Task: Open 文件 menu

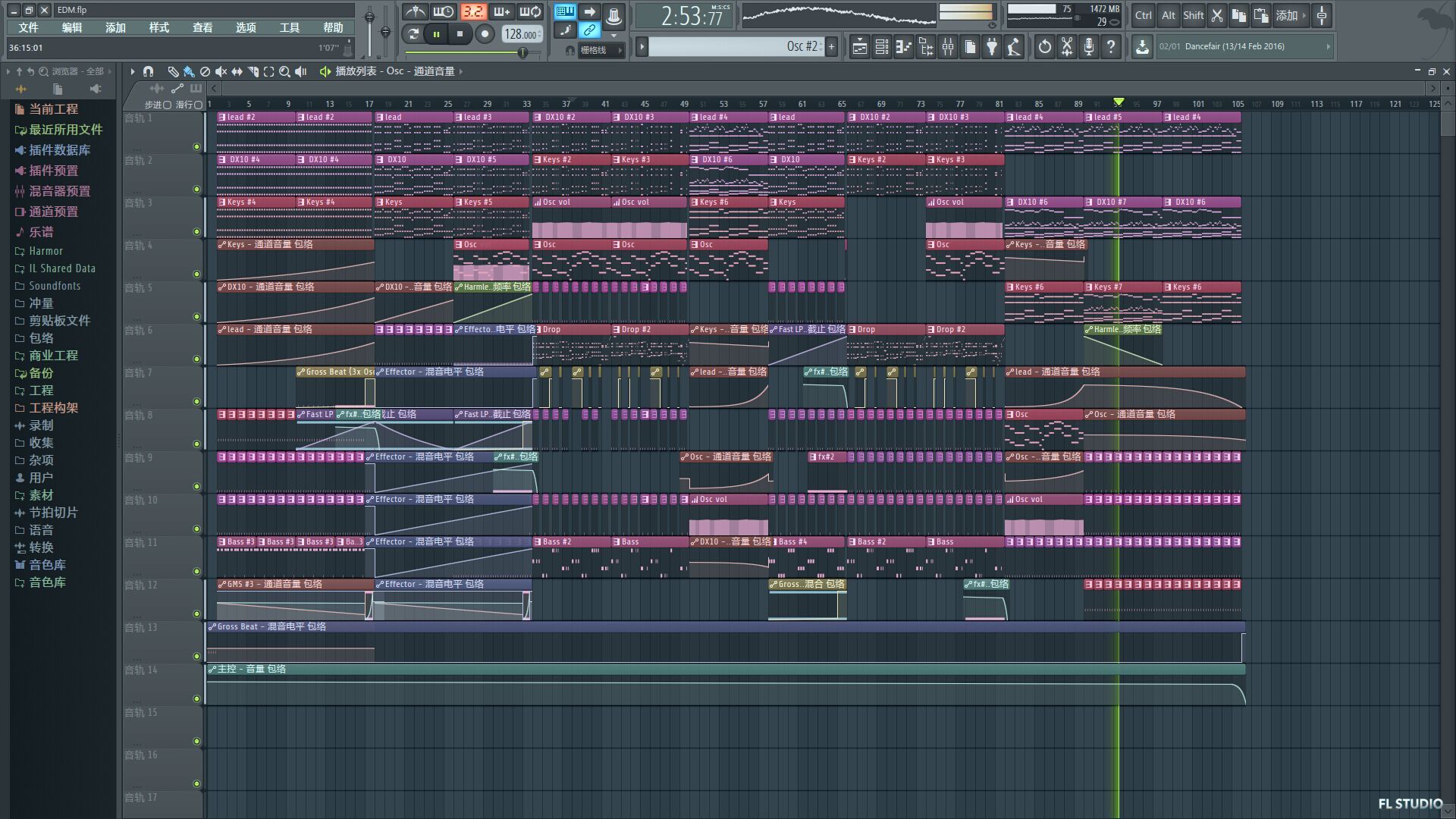Action: [28, 27]
